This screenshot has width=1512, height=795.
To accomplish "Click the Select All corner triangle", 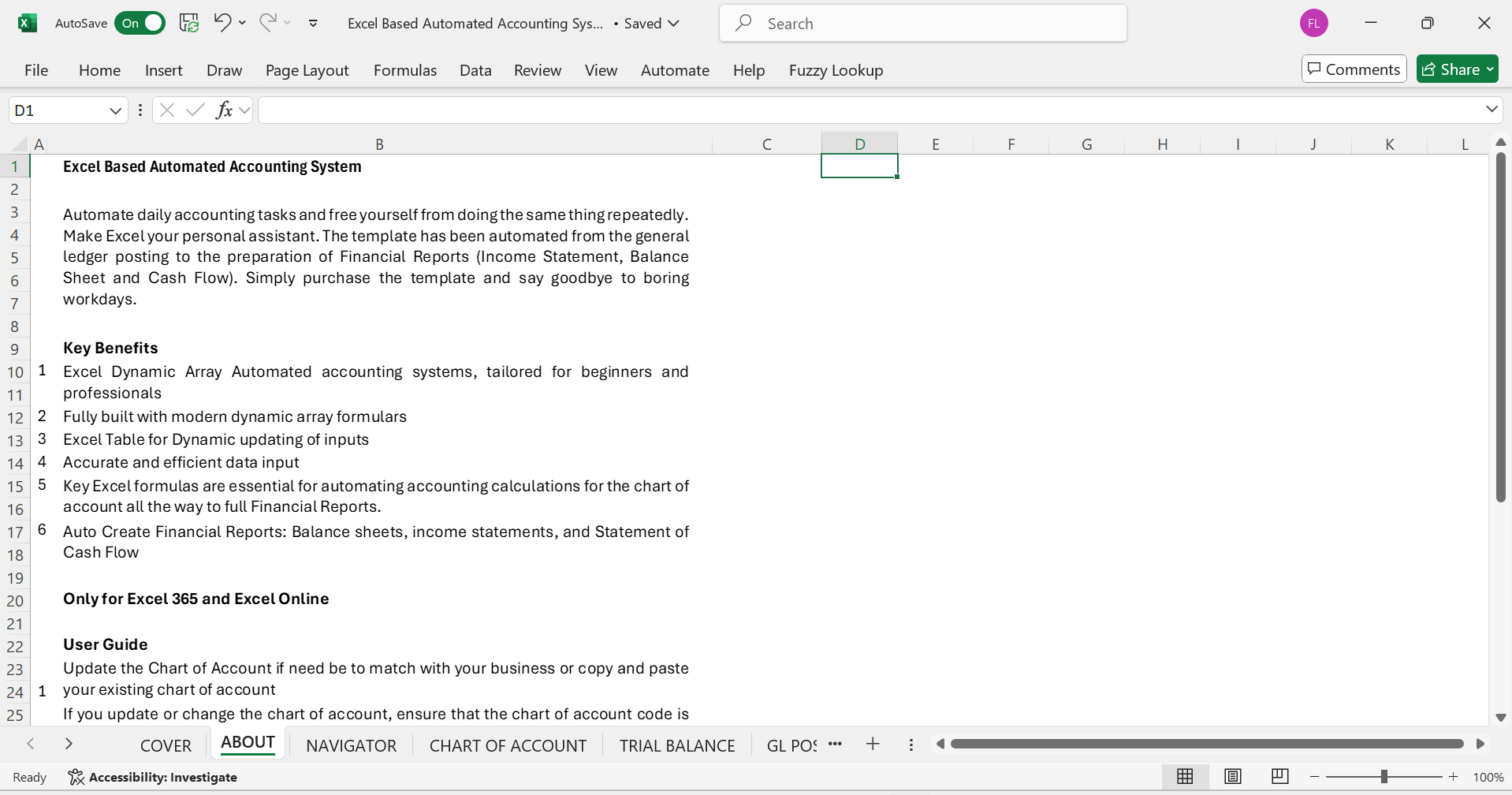I will click(x=19, y=144).
